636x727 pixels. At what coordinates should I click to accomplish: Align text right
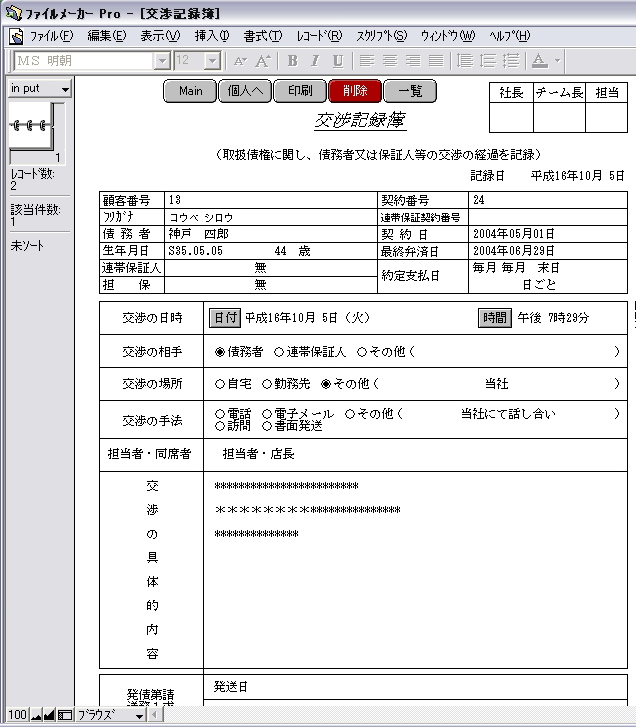click(x=413, y=61)
